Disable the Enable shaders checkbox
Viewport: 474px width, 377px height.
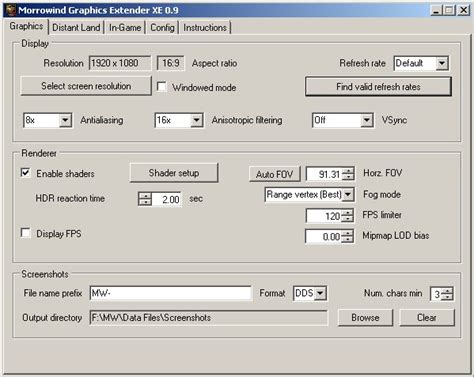pos(26,173)
